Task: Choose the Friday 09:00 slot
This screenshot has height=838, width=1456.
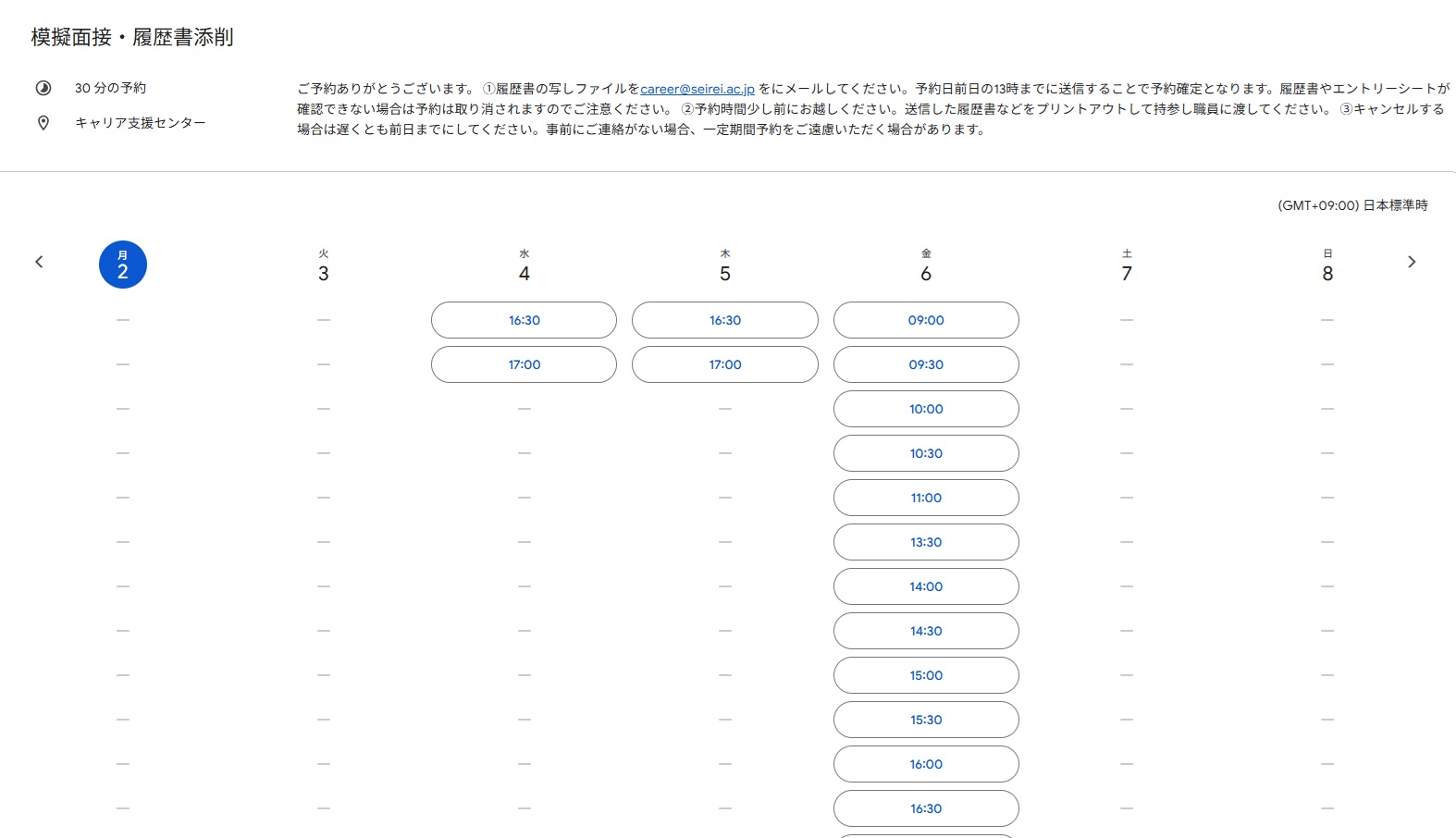Action: pyautogui.click(x=926, y=320)
